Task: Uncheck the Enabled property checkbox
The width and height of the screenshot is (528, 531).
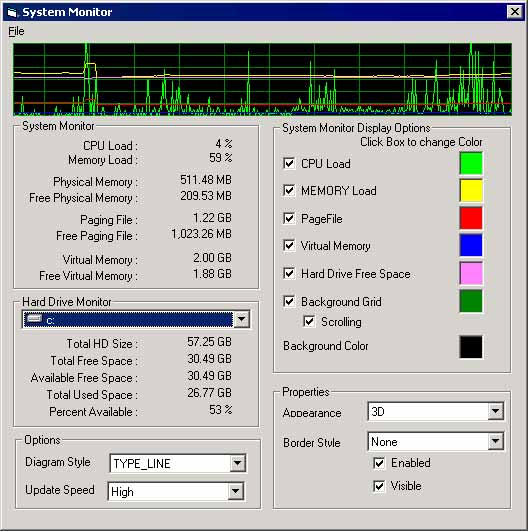Action: [x=379, y=463]
